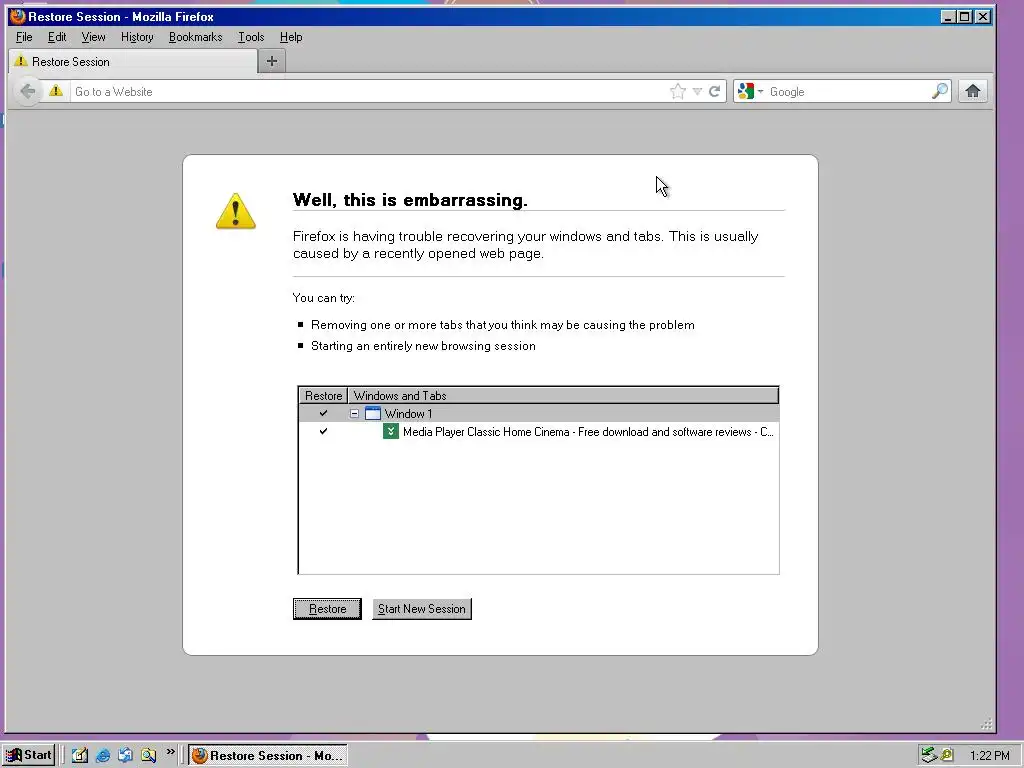Click the Restore Session taskbar button

tap(268, 755)
